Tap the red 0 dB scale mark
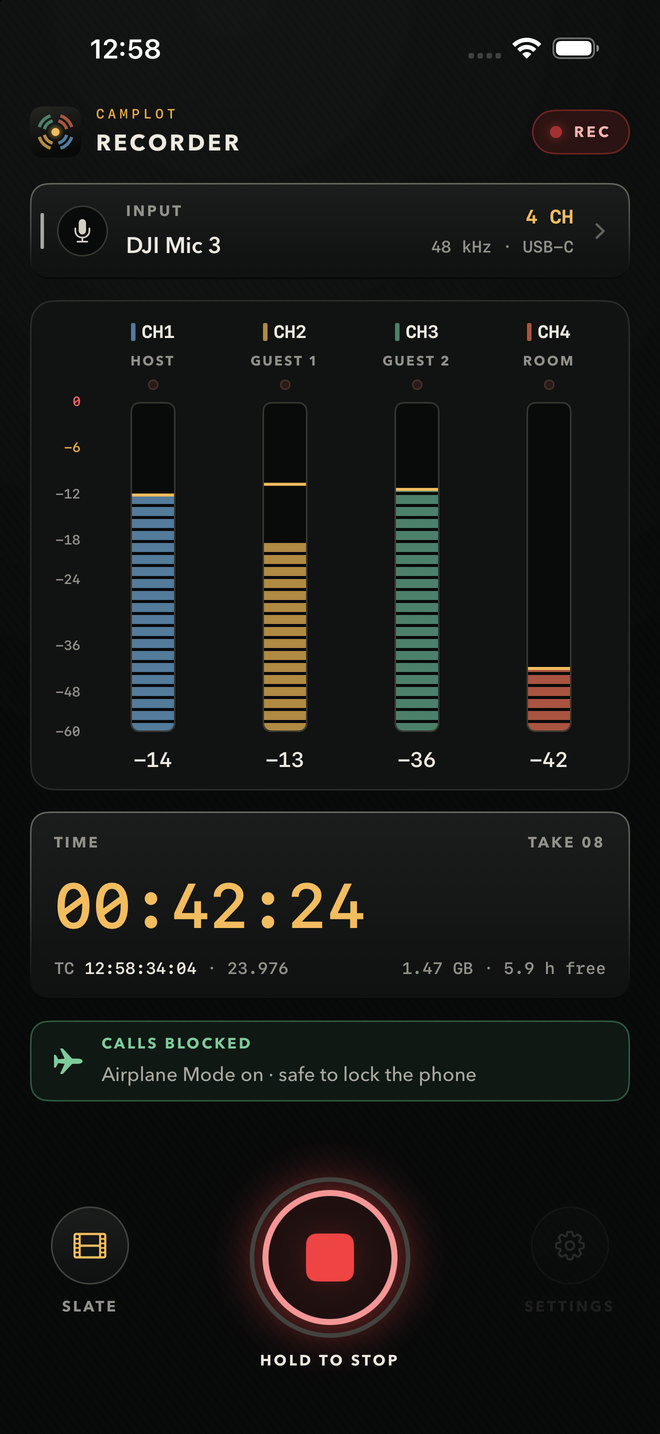660x1434 pixels. 76,402
